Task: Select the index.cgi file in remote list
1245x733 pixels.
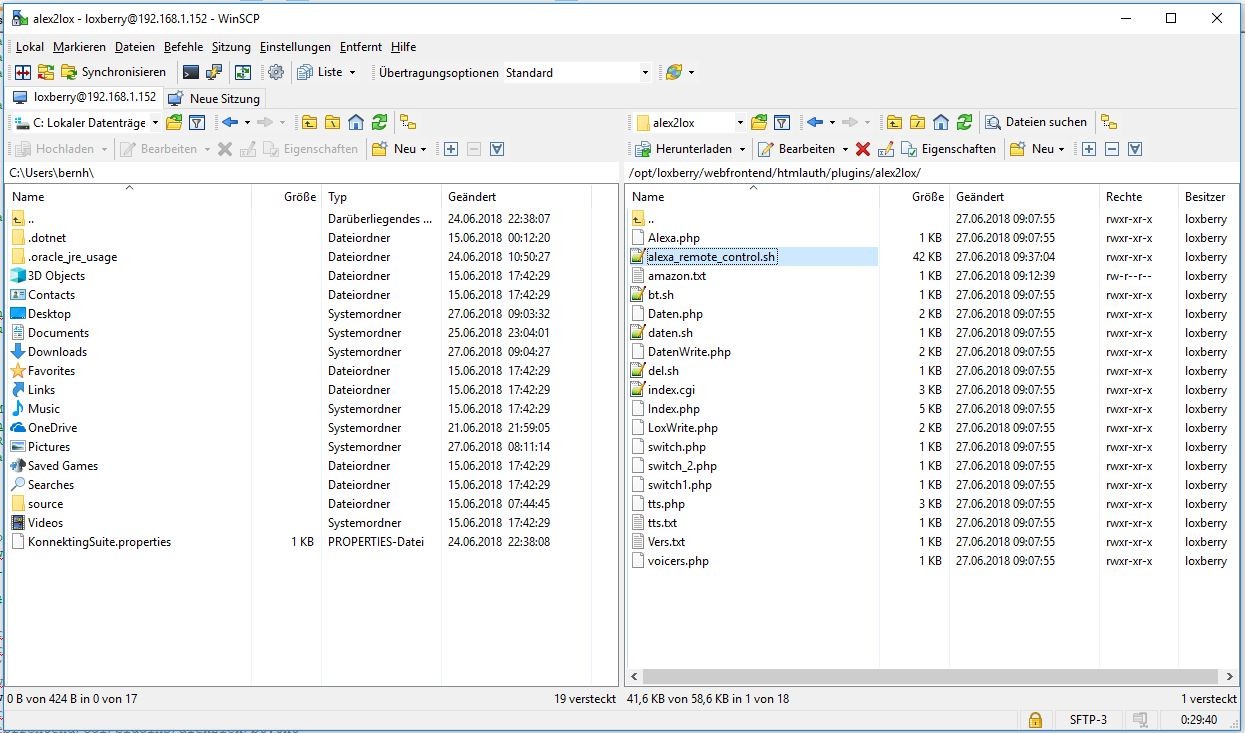Action: [x=670, y=390]
